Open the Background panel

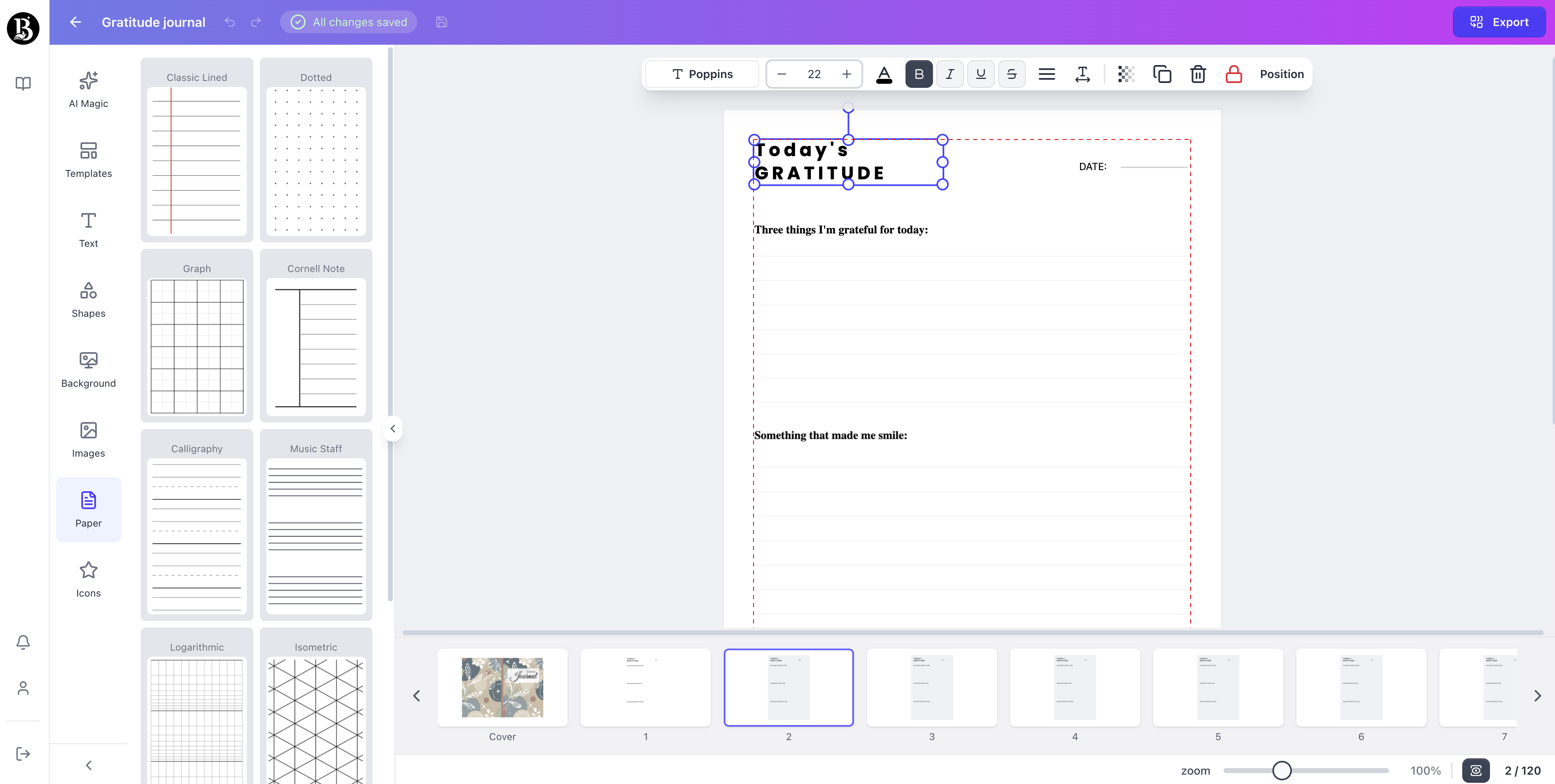pyautogui.click(x=88, y=369)
